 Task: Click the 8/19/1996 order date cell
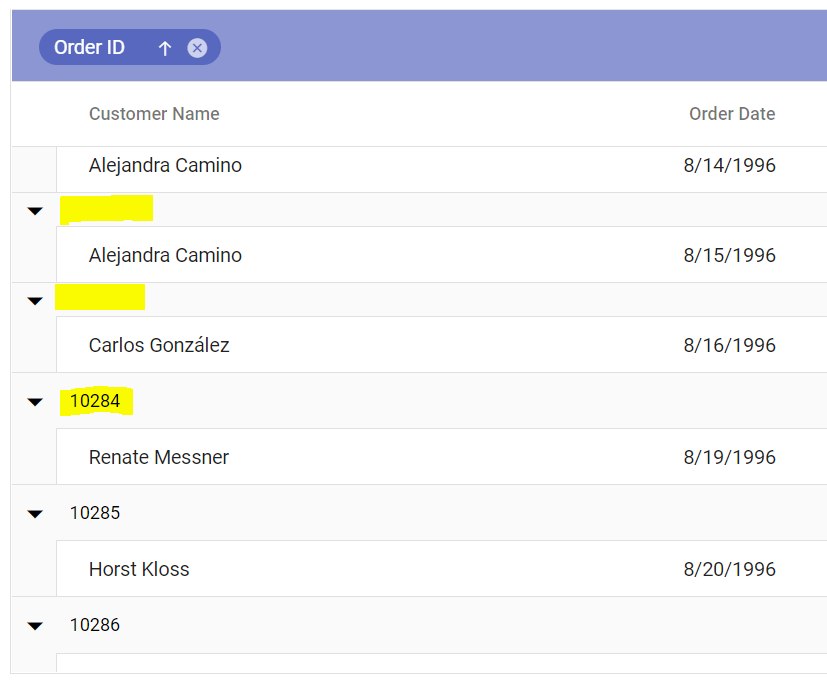729,458
